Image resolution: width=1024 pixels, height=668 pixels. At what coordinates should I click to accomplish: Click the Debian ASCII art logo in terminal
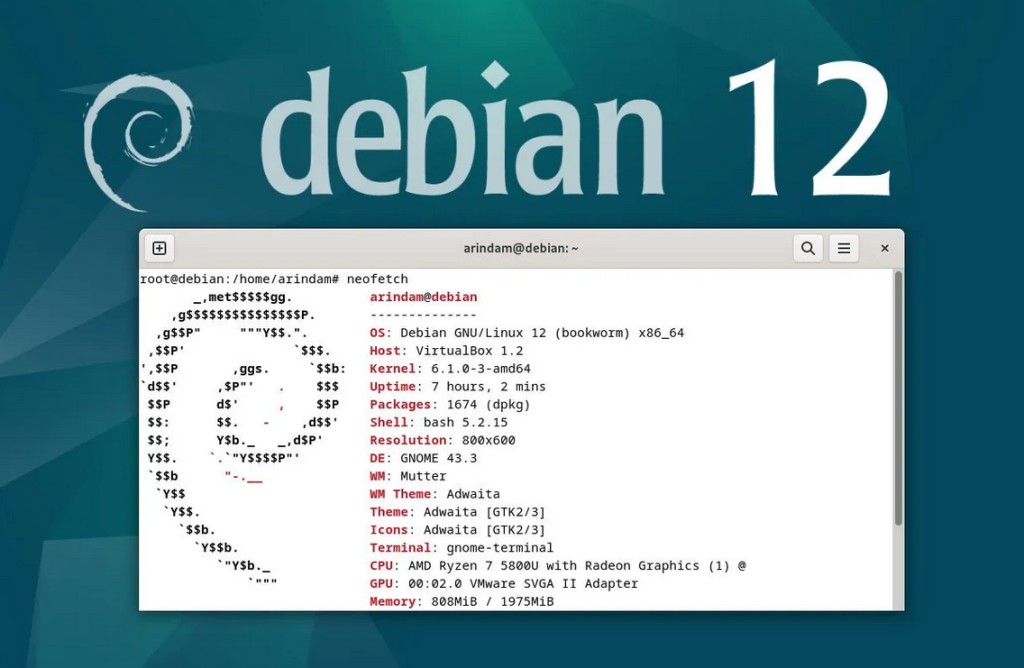coord(243,440)
